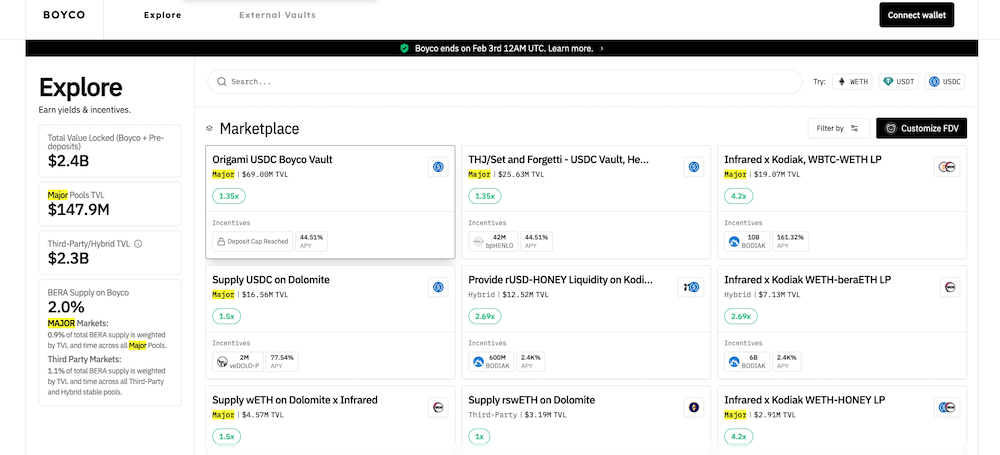Click the shield icon in the Boyco banner
This screenshot has width=1000, height=455.
[x=404, y=48]
